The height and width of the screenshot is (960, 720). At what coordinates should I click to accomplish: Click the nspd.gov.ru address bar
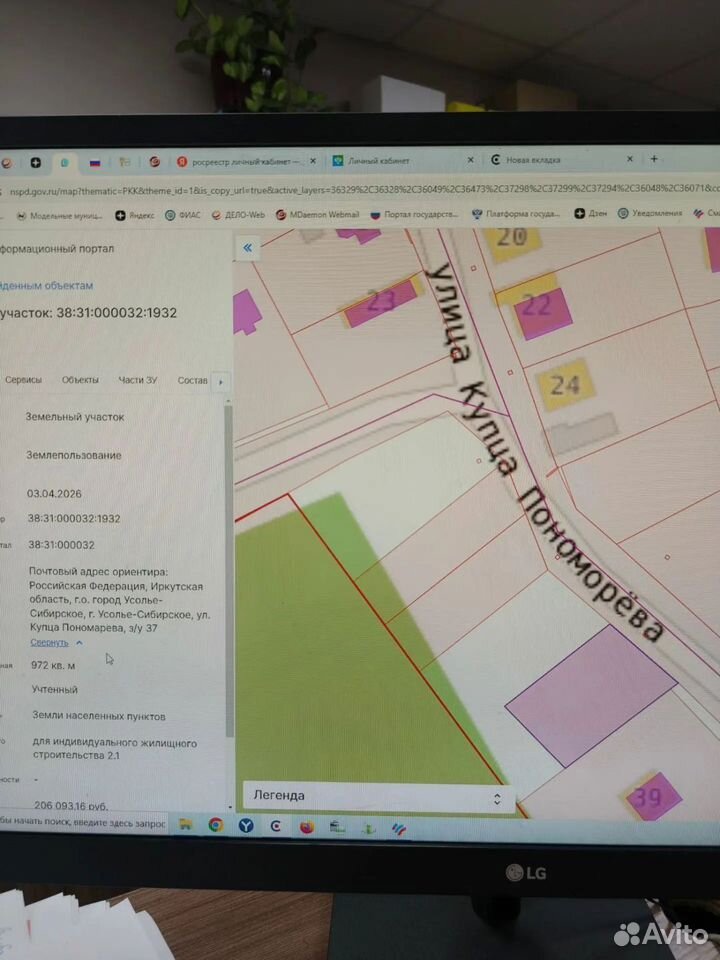pyautogui.click(x=361, y=190)
